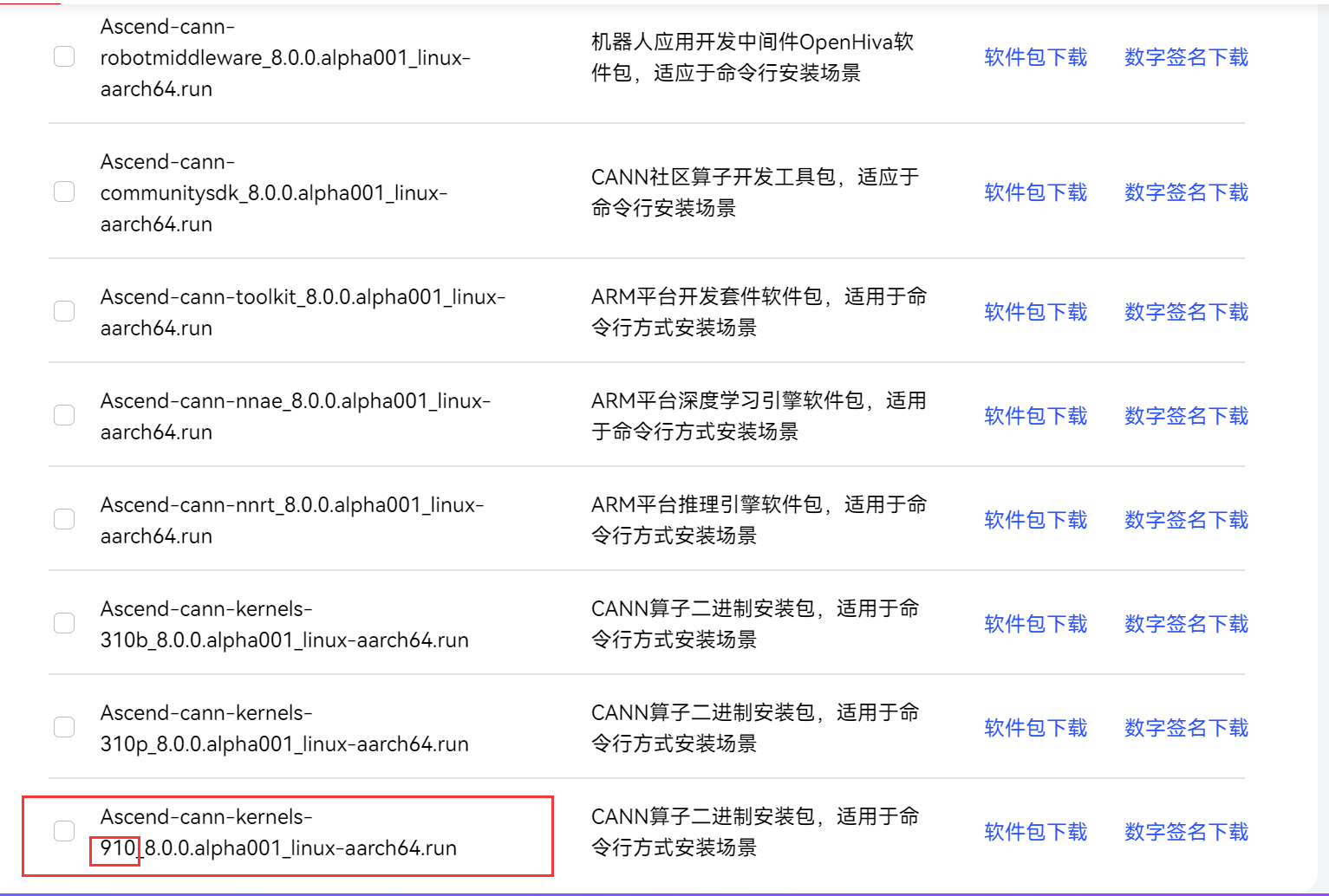Viewport: 1329px width, 896px height.
Task: Download the robotmiddleware software package
Action: [x=1036, y=57]
